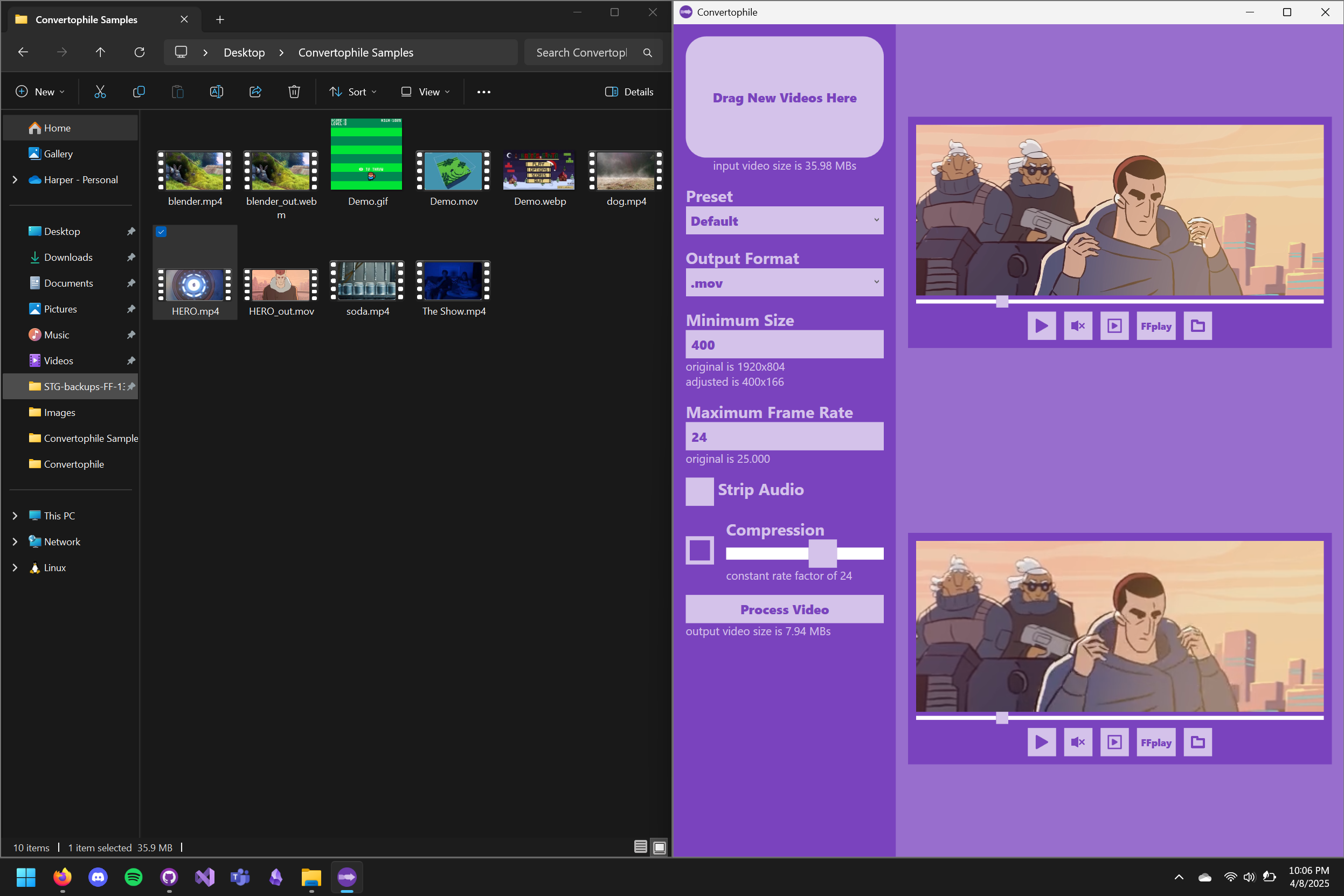The height and width of the screenshot is (896, 1344).
Task: Open the top video's folder
Action: (1198, 326)
